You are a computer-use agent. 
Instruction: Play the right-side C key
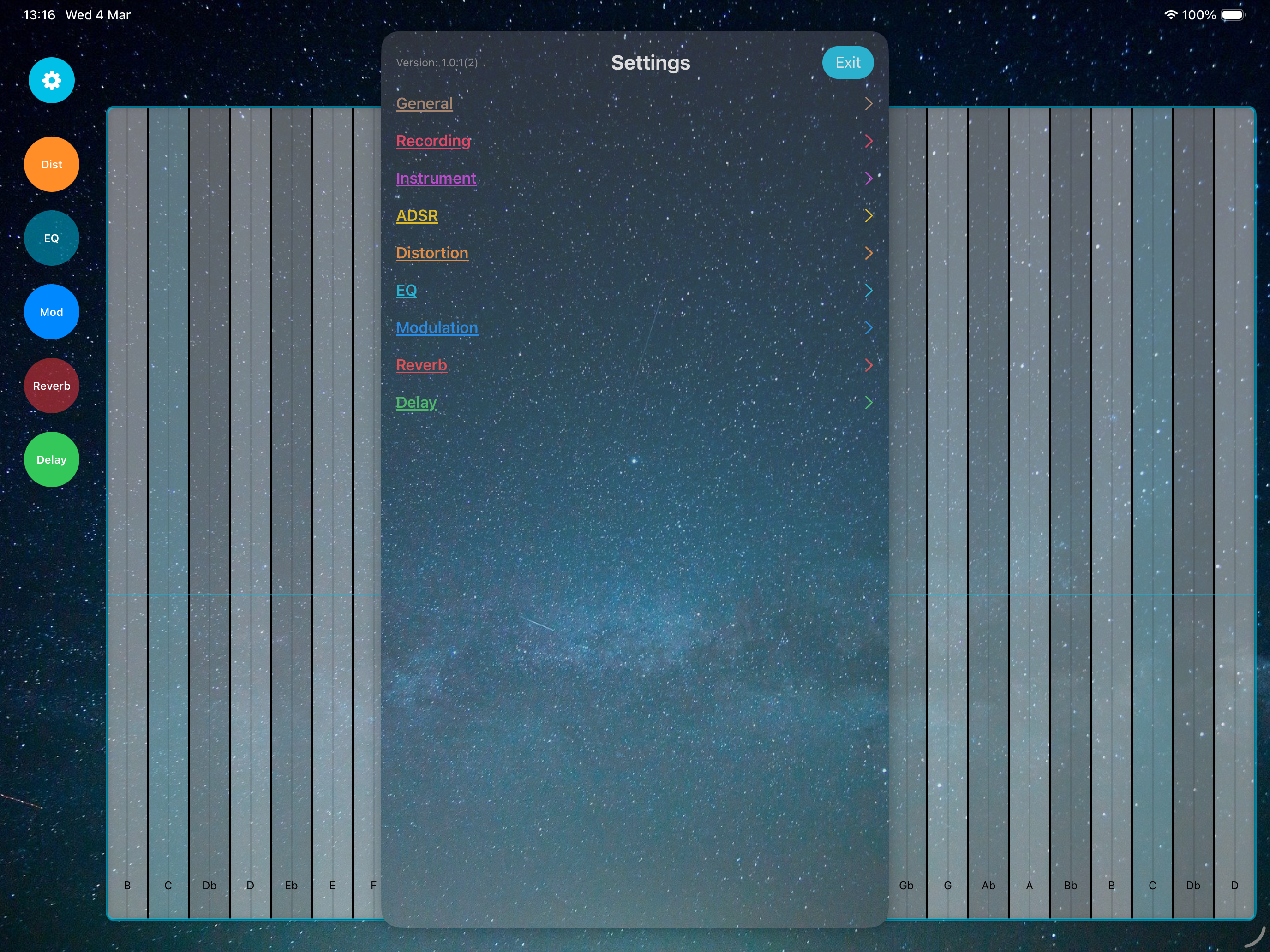1152,513
